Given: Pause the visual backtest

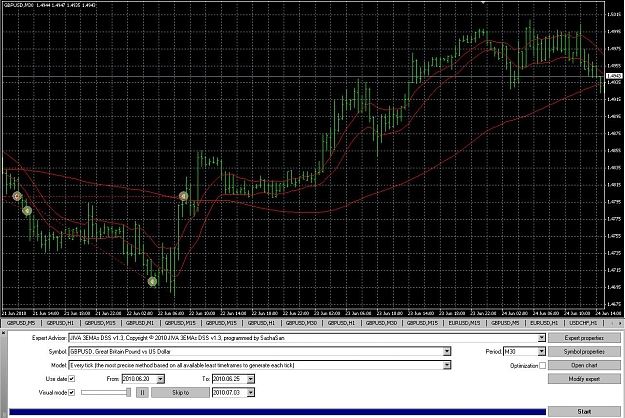Looking at the screenshot, I should [x=142, y=392].
